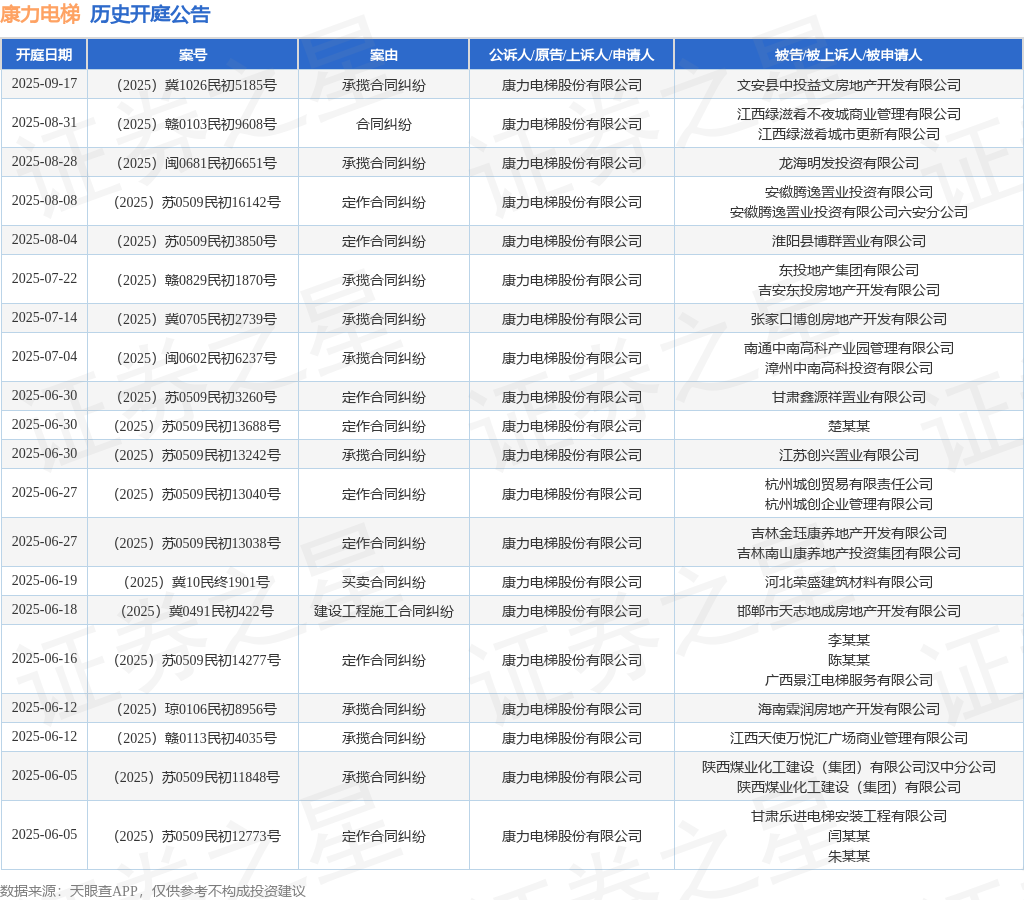This screenshot has width=1024, height=900.
Task: Click defendant 吉林南山康养地产投资集团有限公司
Action: (x=848, y=553)
